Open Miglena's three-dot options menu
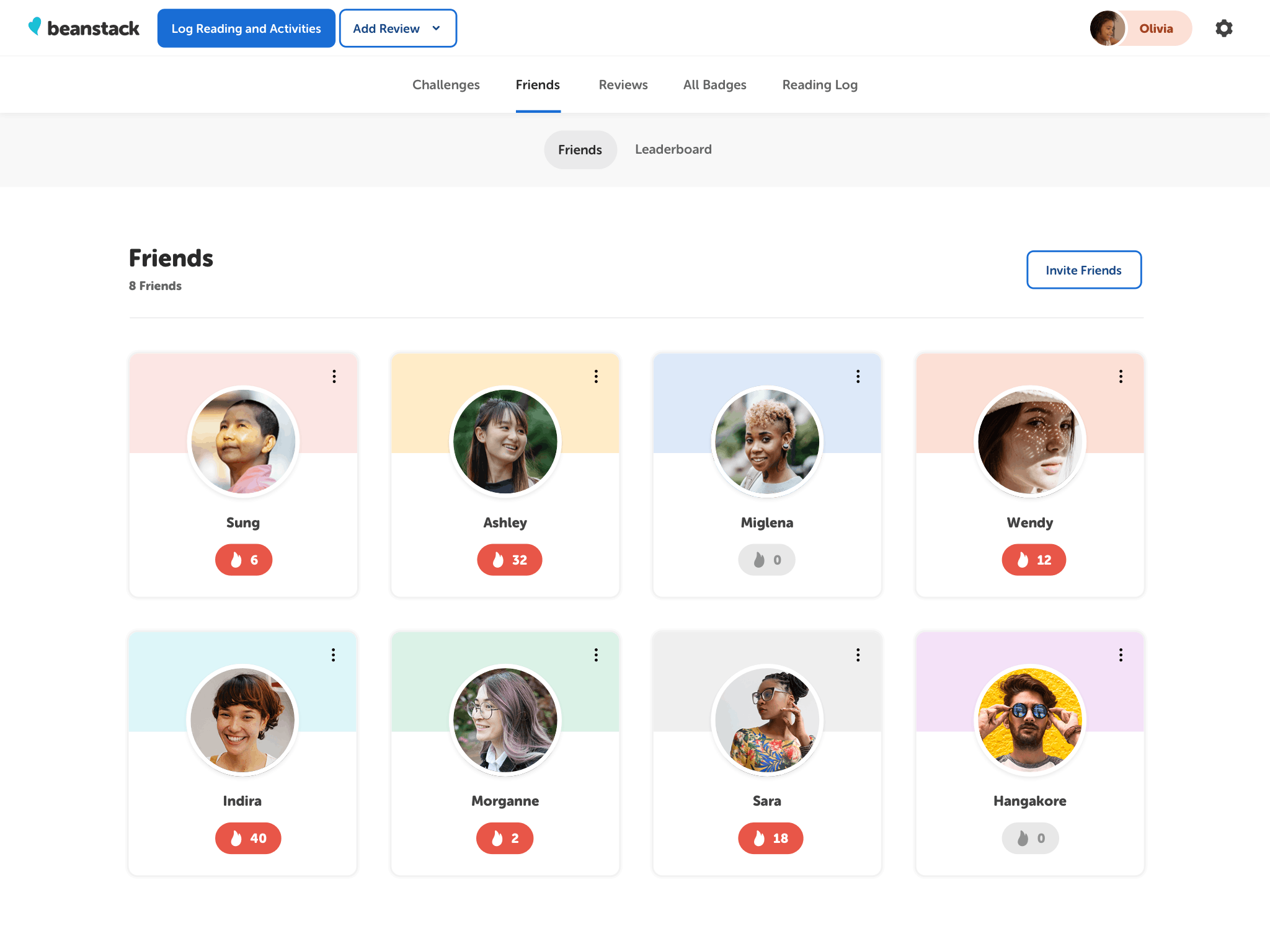Viewport: 1270px width, 952px height. 858,376
